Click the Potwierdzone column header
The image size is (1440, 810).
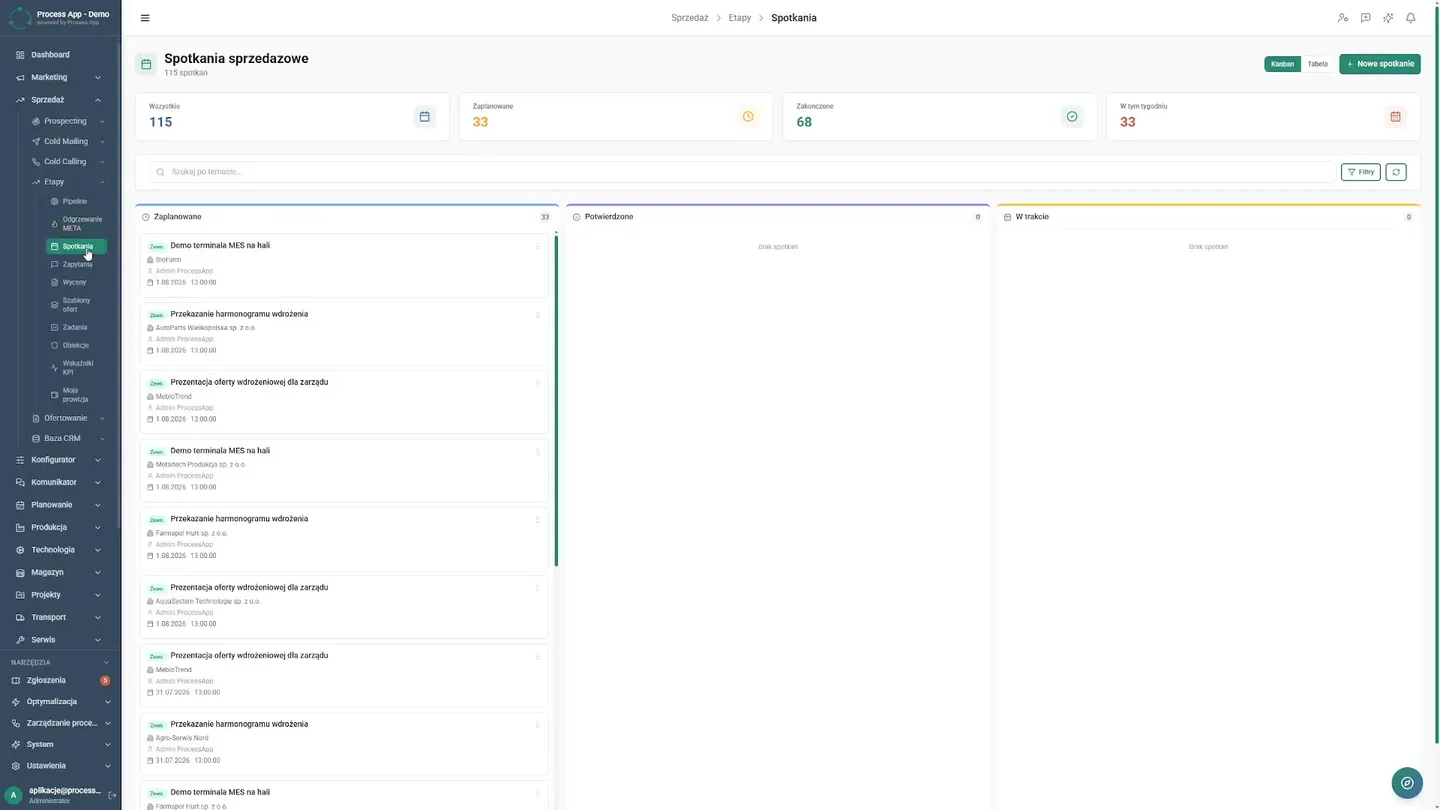(778, 216)
